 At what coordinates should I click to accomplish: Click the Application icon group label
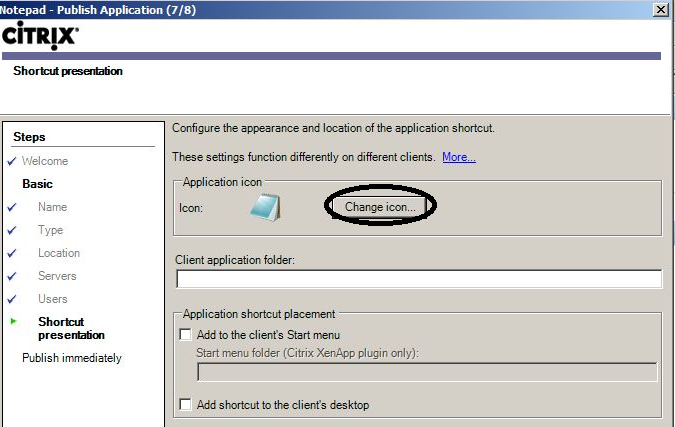pos(222,182)
